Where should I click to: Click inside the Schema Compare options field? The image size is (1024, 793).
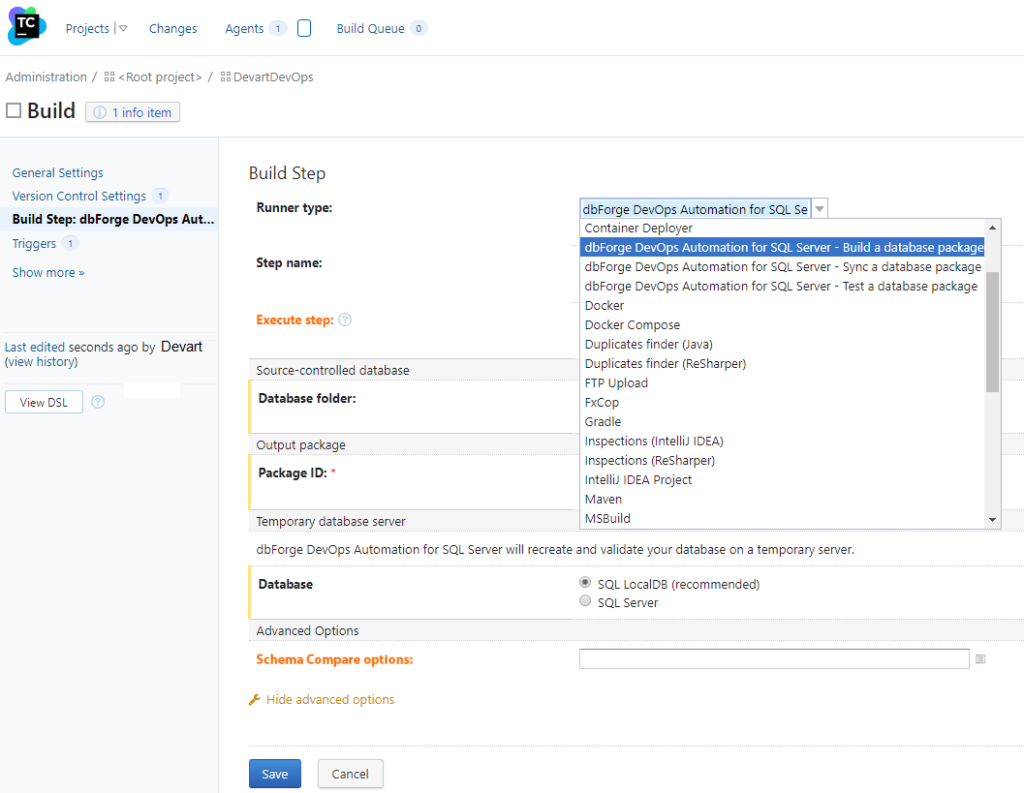point(773,658)
